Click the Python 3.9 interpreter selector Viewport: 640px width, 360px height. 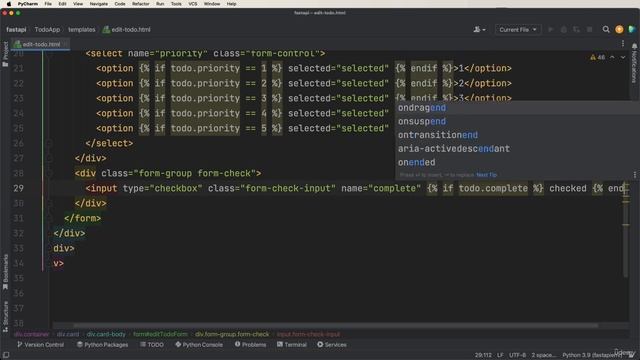tap(592, 355)
